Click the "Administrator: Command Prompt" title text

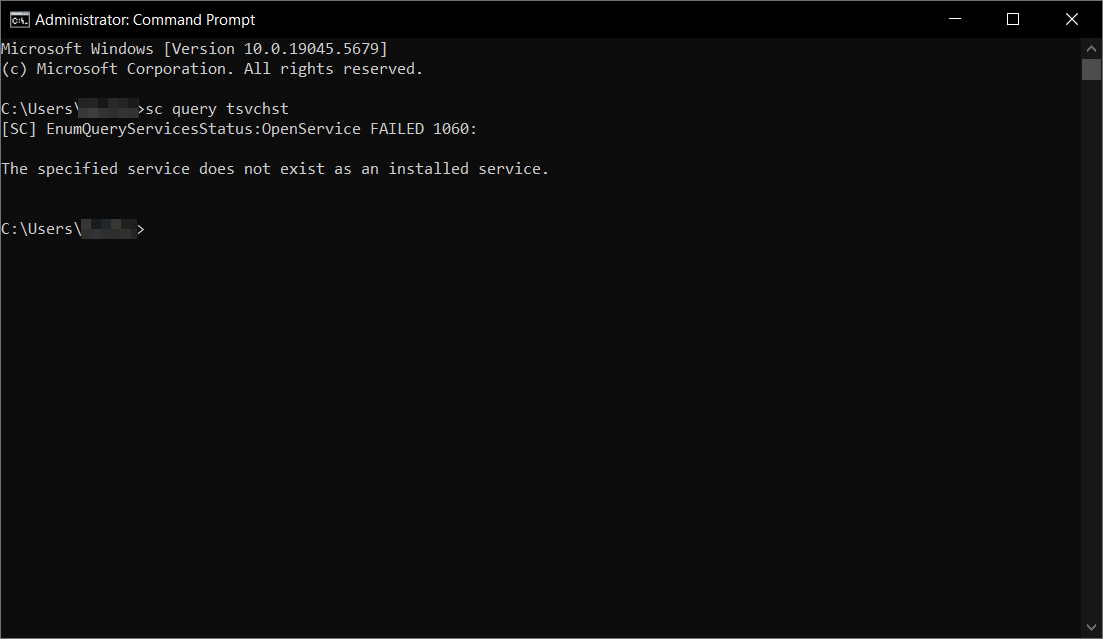click(x=145, y=19)
